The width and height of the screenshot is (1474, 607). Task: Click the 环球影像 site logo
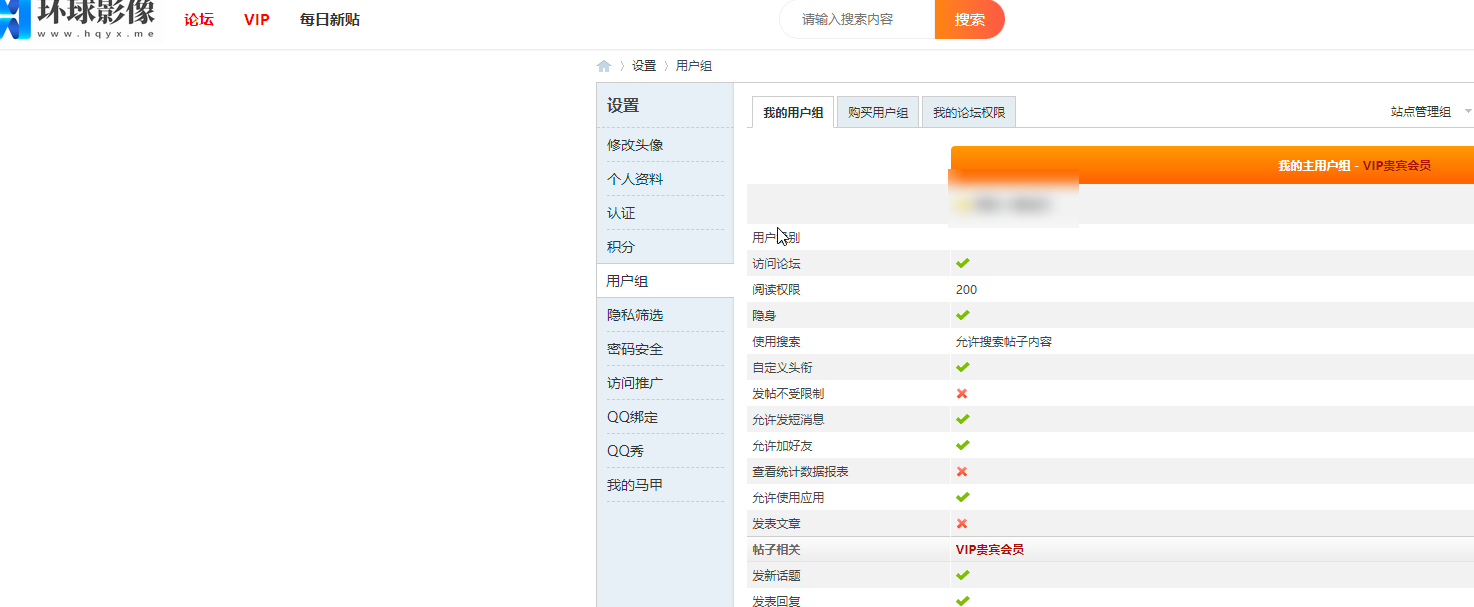(x=78, y=19)
